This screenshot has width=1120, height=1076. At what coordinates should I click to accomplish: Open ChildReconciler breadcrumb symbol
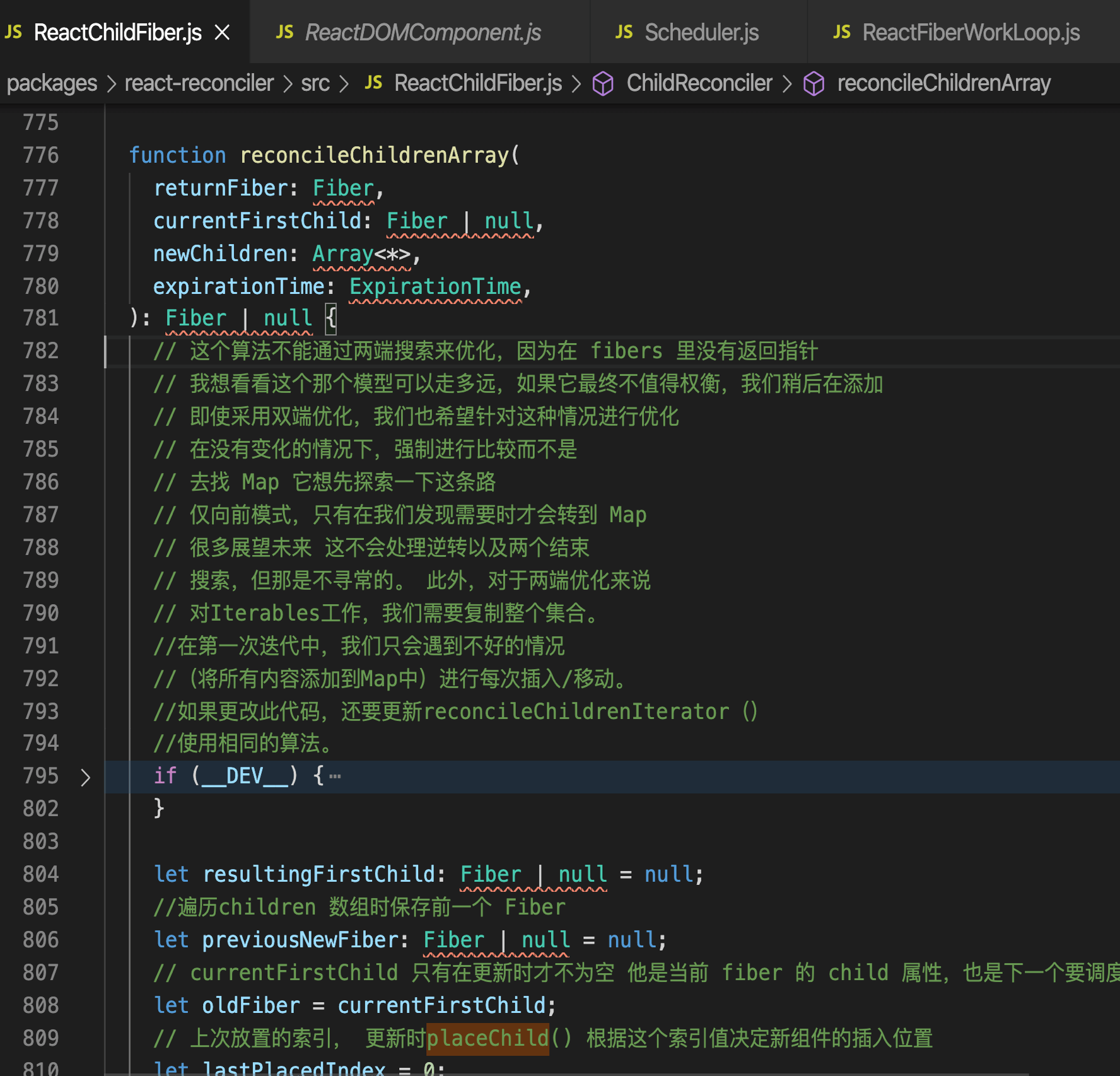click(x=699, y=83)
